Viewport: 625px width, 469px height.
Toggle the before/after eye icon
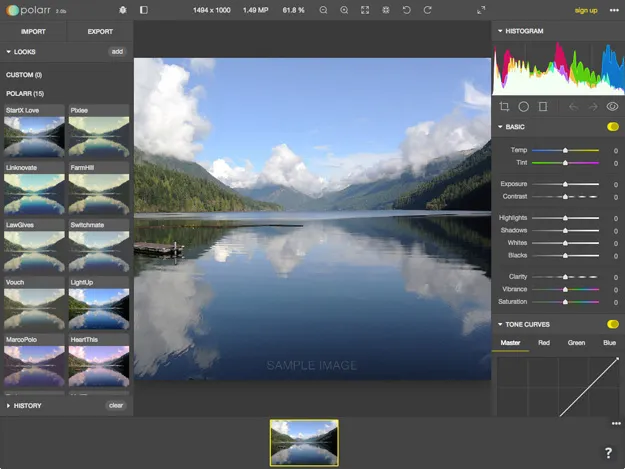(612, 106)
